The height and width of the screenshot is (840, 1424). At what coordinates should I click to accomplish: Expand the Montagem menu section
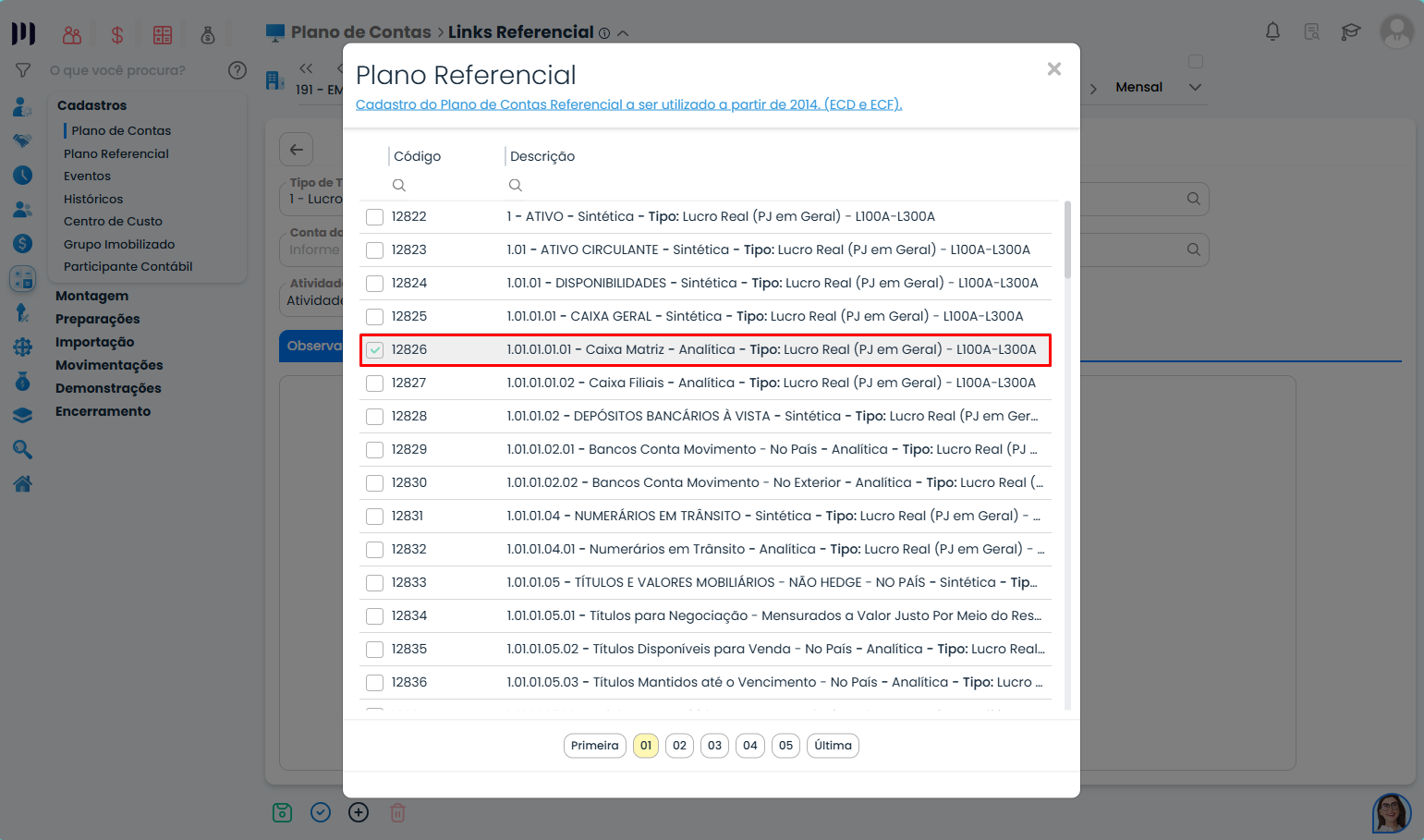[91, 296]
